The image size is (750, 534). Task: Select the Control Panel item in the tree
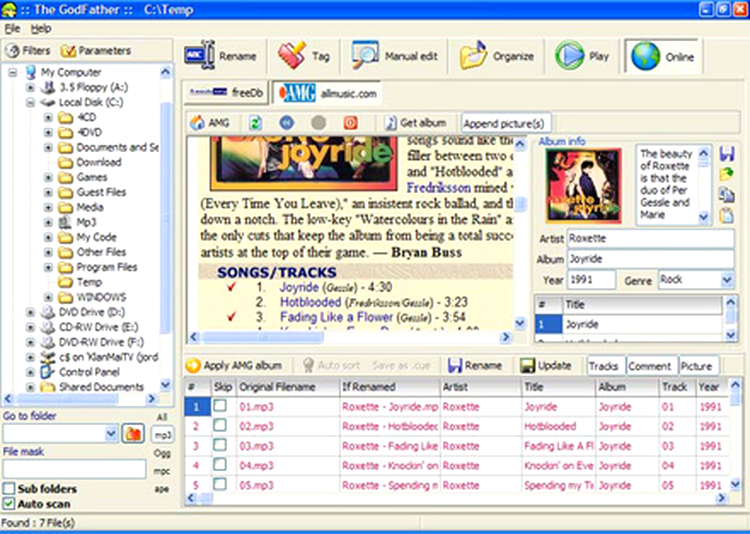tap(89, 372)
